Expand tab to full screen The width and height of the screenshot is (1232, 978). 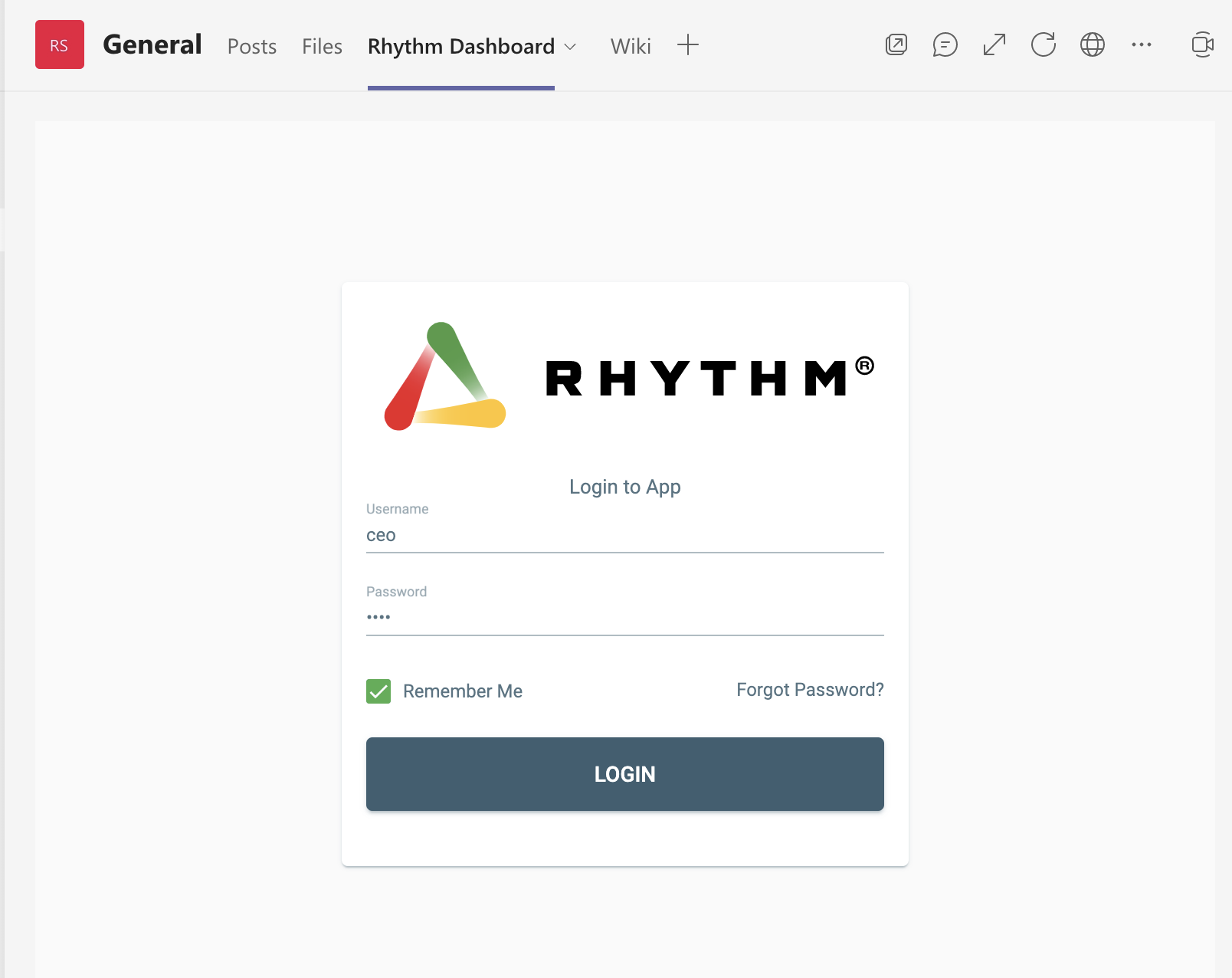point(994,44)
